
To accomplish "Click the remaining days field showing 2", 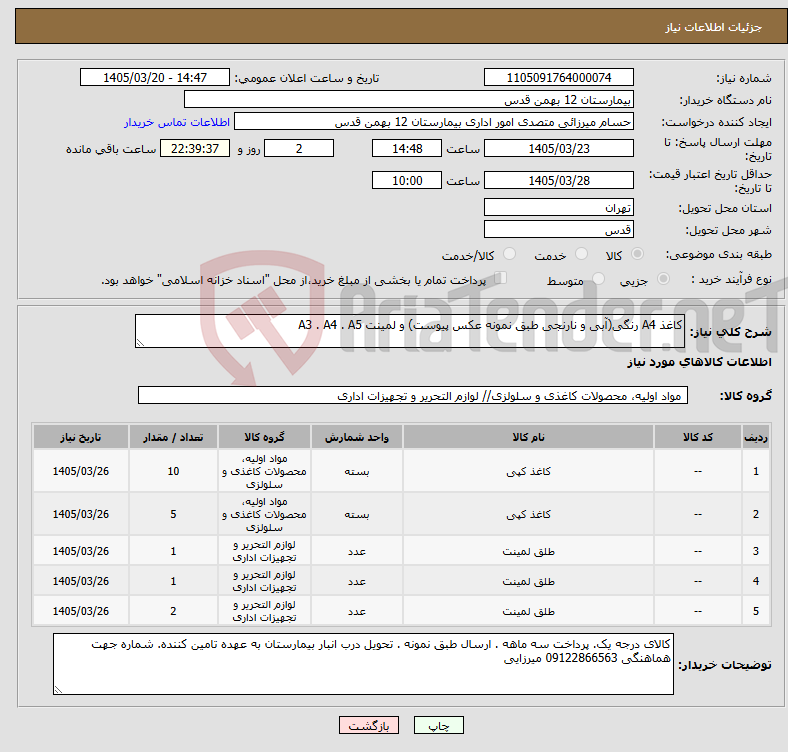I will (299, 148).
